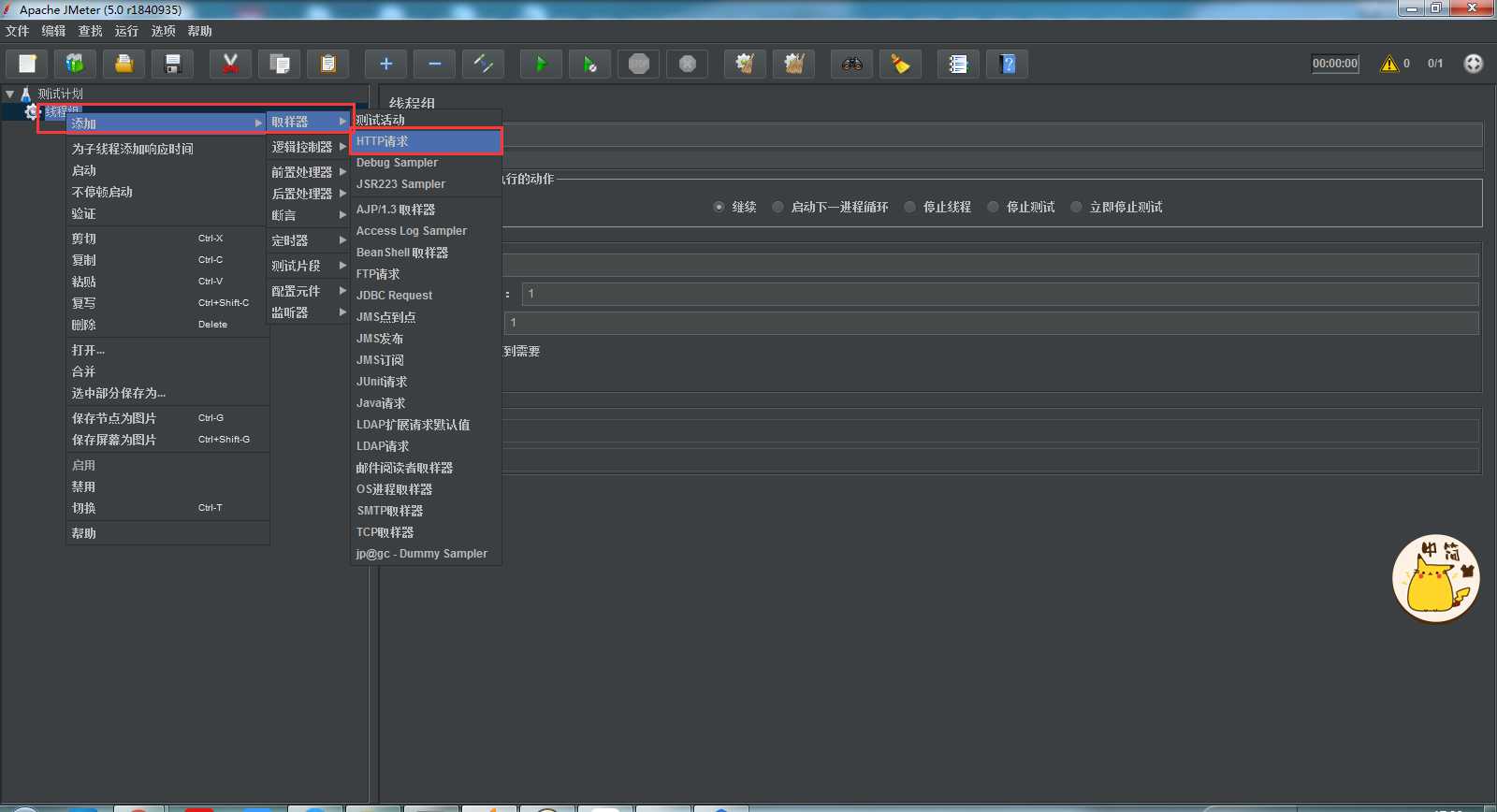Click the Shutdown test icon
Screen dimensions: 1497x812
[687, 64]
